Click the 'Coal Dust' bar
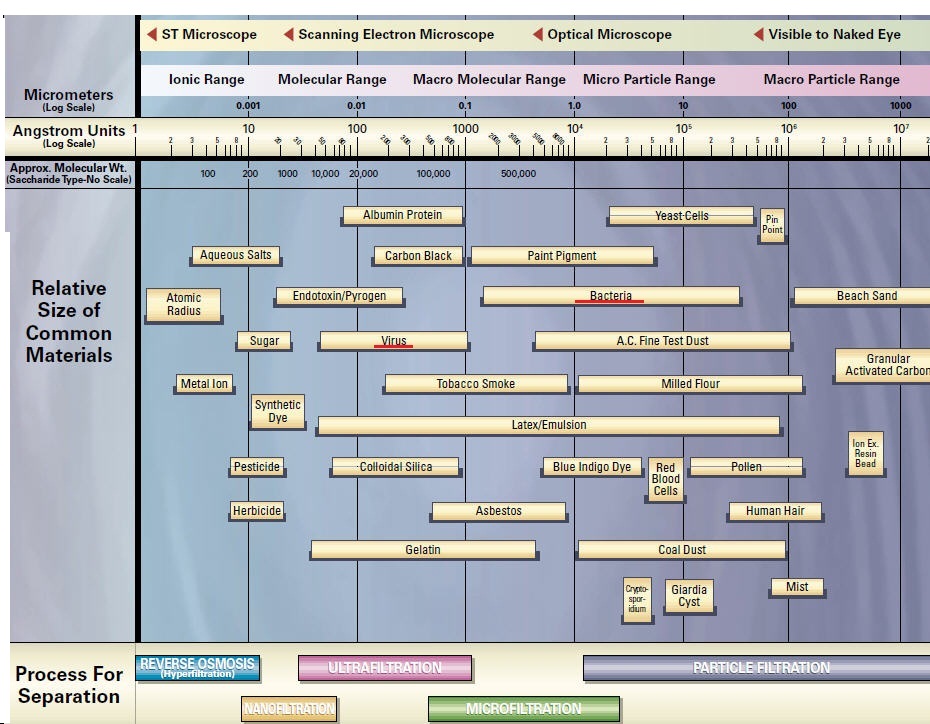 tap(682, 550)
